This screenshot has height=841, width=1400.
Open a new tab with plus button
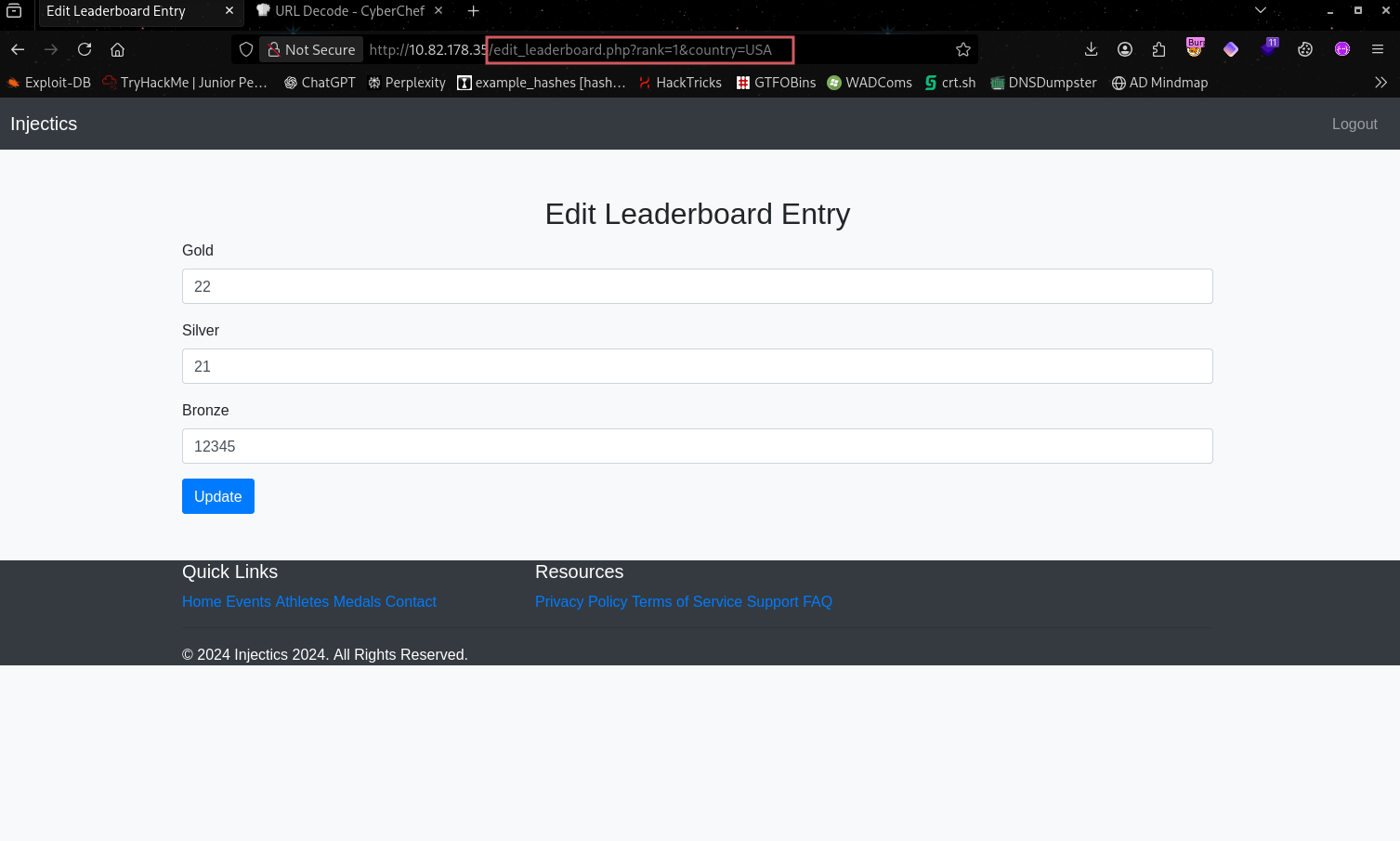coord(473,11)
